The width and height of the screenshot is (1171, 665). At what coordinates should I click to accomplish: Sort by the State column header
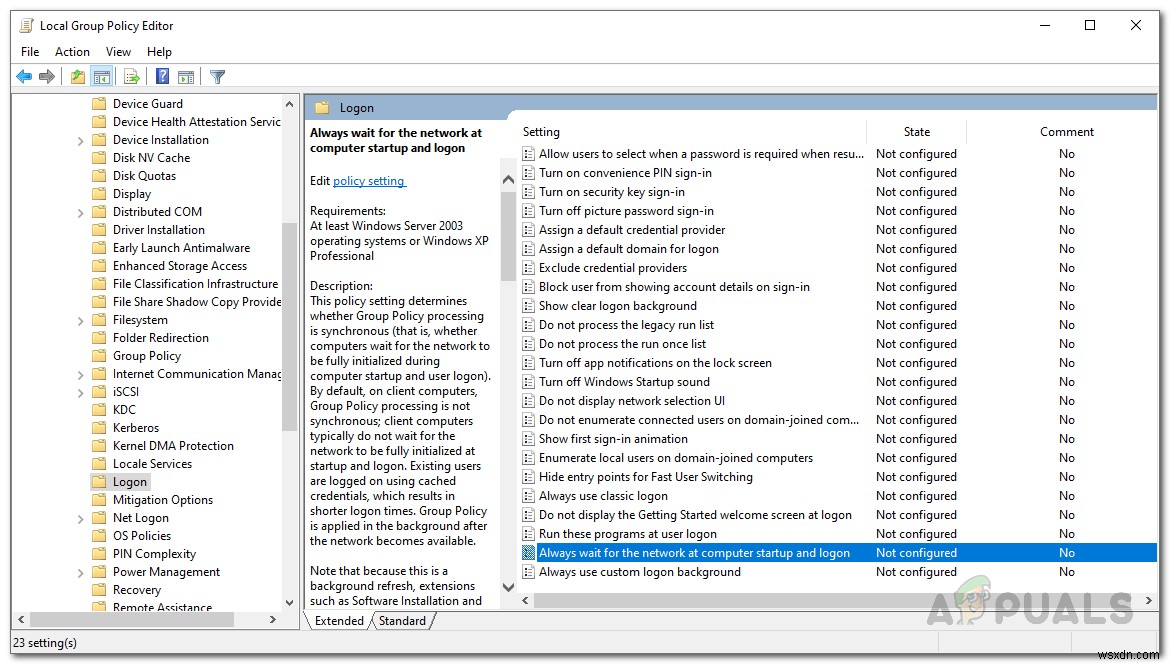pos(916,132)
